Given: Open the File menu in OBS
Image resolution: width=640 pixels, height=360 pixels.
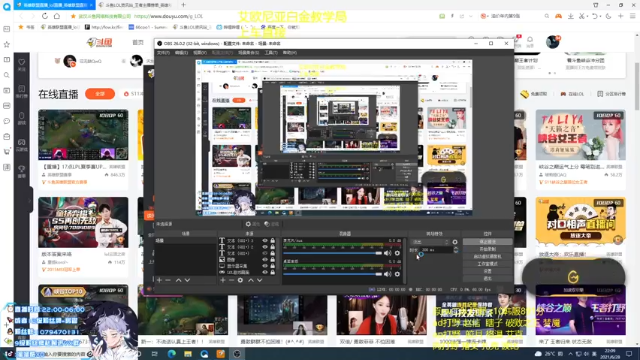Looking at the screenshot, I should [163, 53].
